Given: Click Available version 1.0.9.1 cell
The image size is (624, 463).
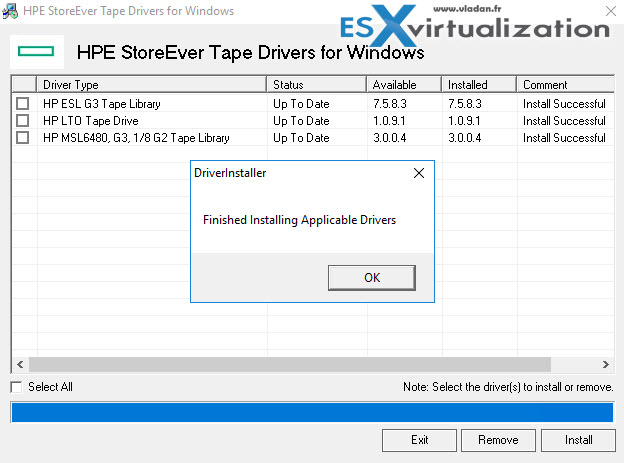Looking at the screenshot, I should [389, 121].
